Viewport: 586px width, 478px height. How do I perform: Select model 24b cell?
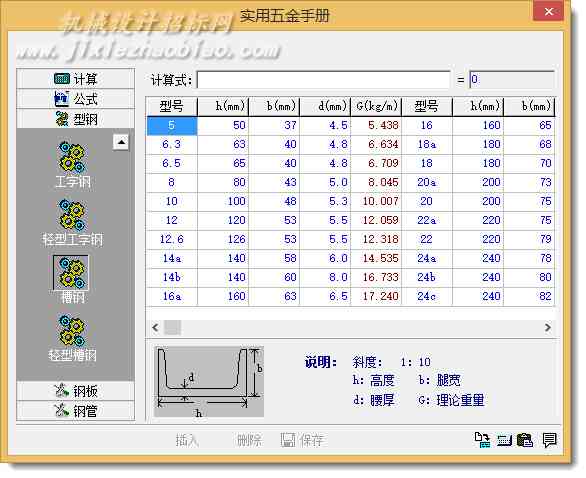(x=427, y=278)
